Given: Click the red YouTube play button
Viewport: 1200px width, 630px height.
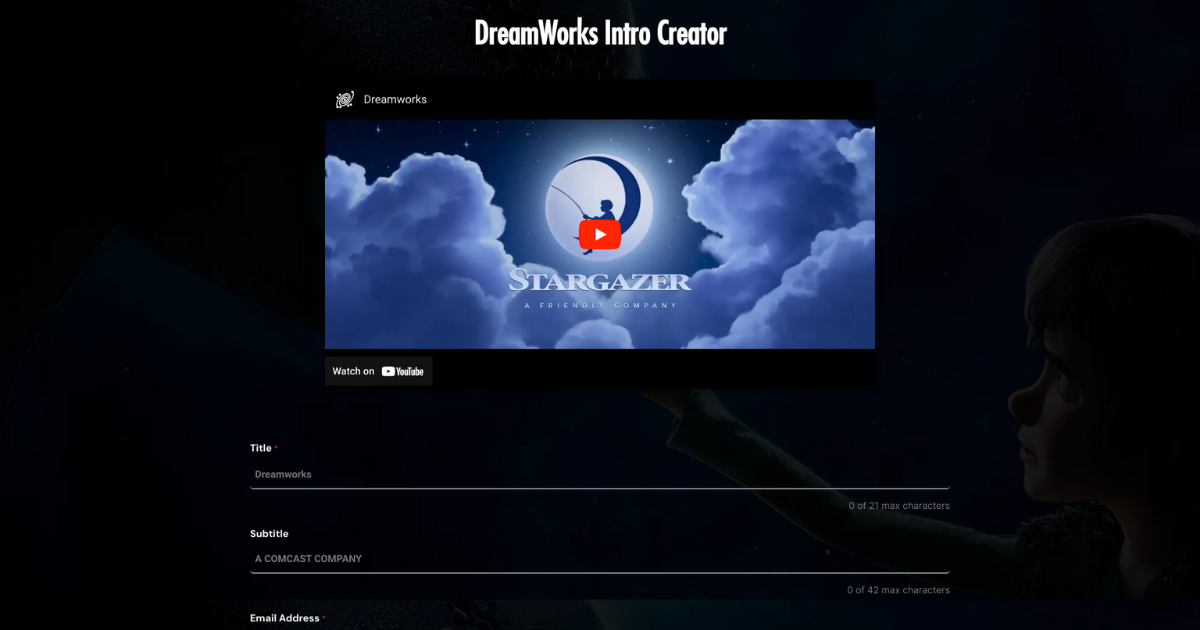Looking at the screenshot, I should [599, 234].
